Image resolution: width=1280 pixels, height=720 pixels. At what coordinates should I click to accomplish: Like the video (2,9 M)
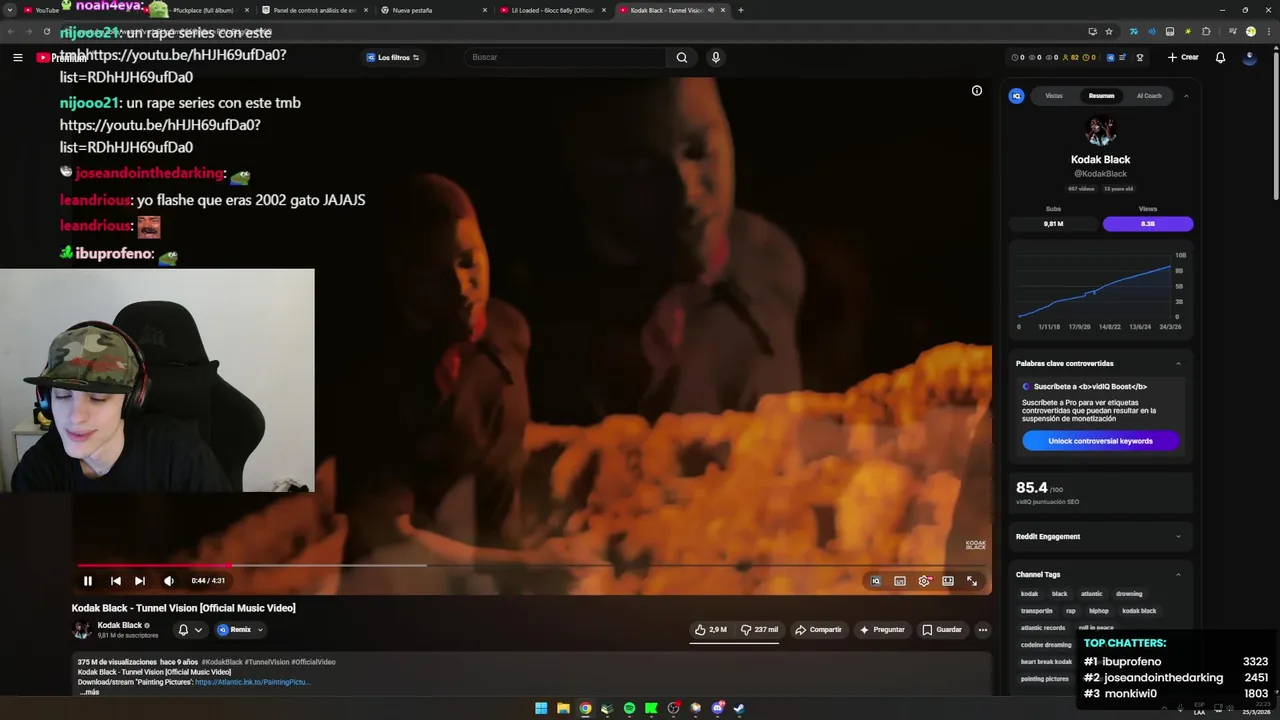pyautogui.click(x=712, y=630)
